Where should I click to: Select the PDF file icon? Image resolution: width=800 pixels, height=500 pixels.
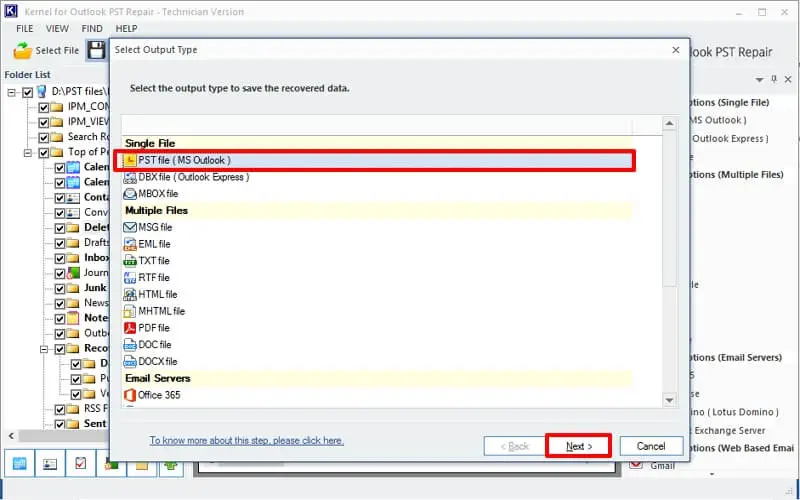pyautogui.click(x=130, y=328)
